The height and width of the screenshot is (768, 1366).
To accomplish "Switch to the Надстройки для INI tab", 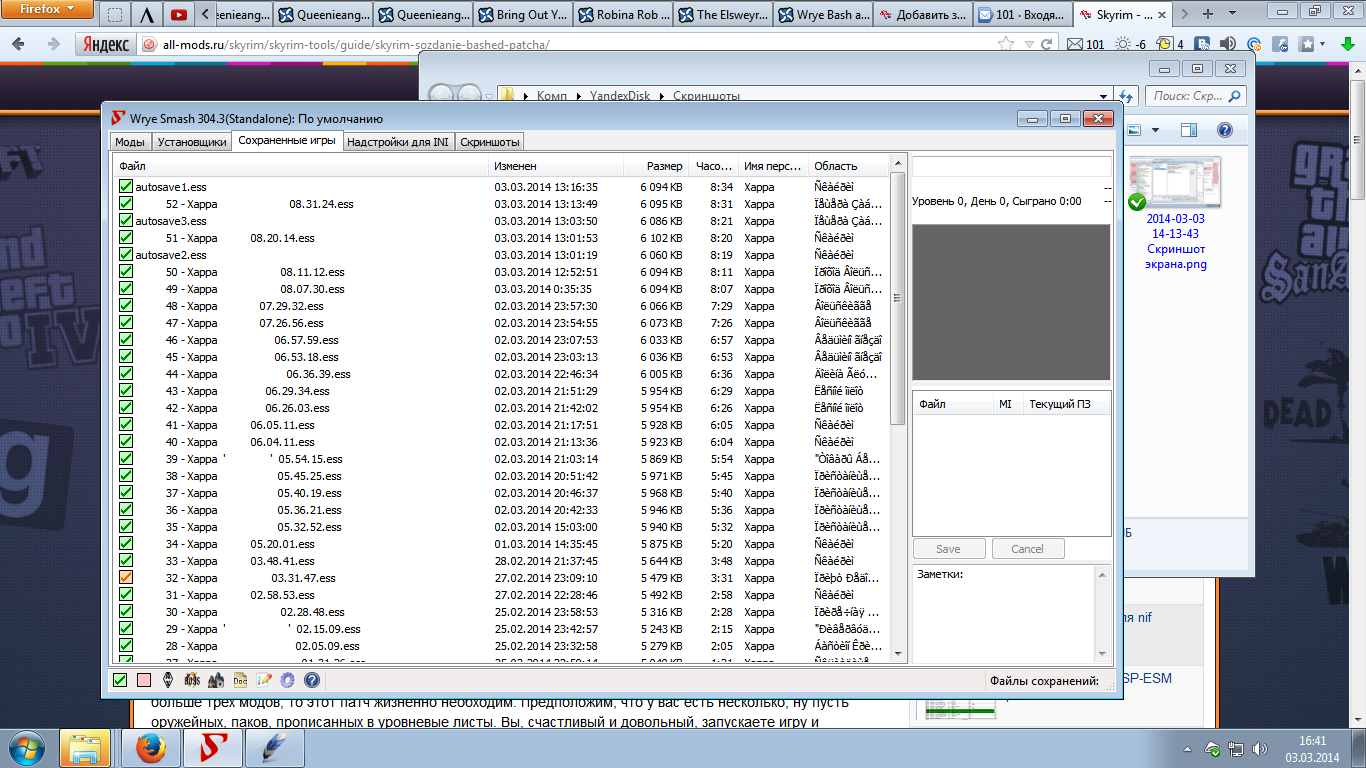I will click(x=397, y=142).
